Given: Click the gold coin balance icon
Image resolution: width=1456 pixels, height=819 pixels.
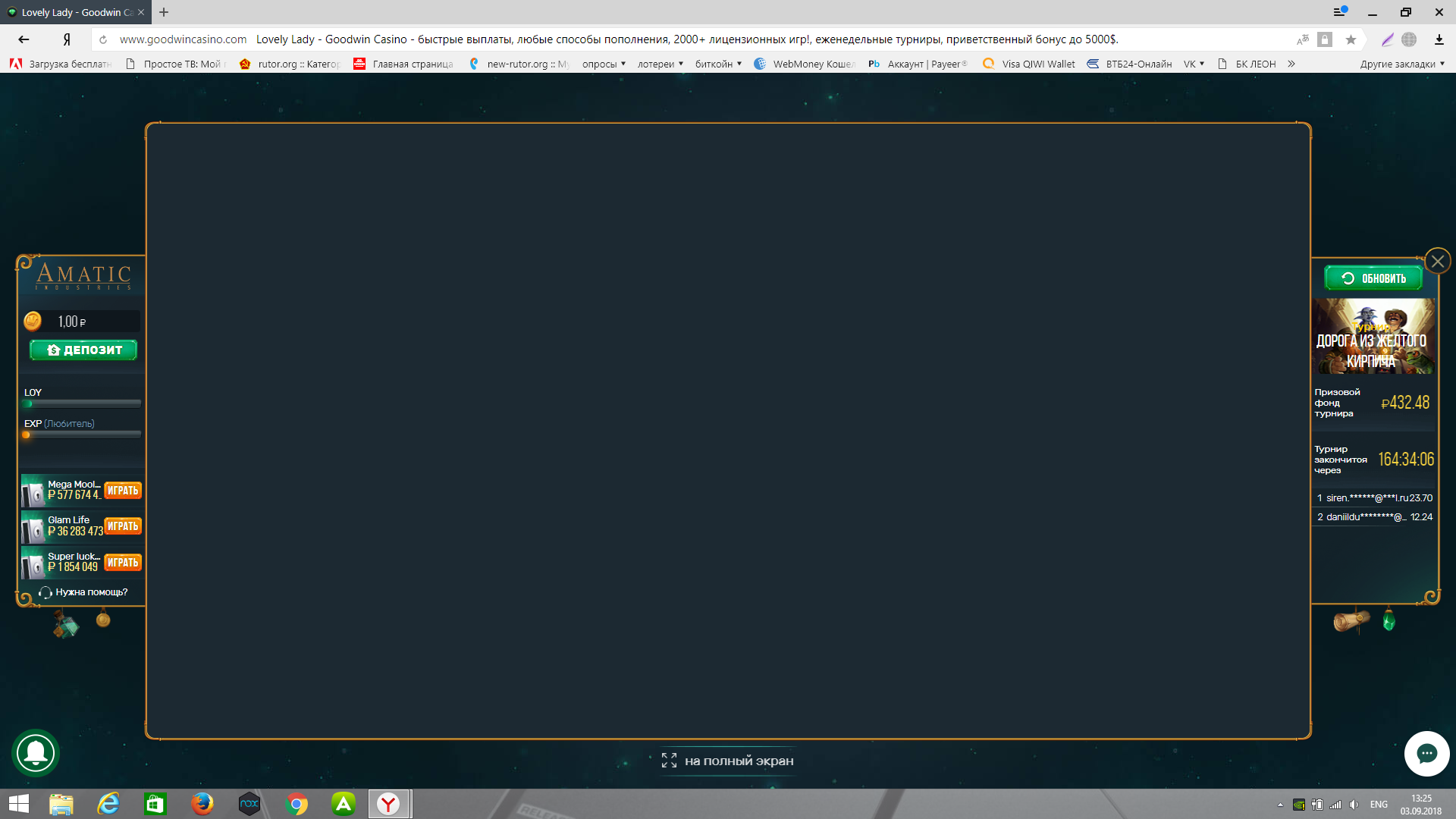Looking at the screenshot, I should click(33, 322).
